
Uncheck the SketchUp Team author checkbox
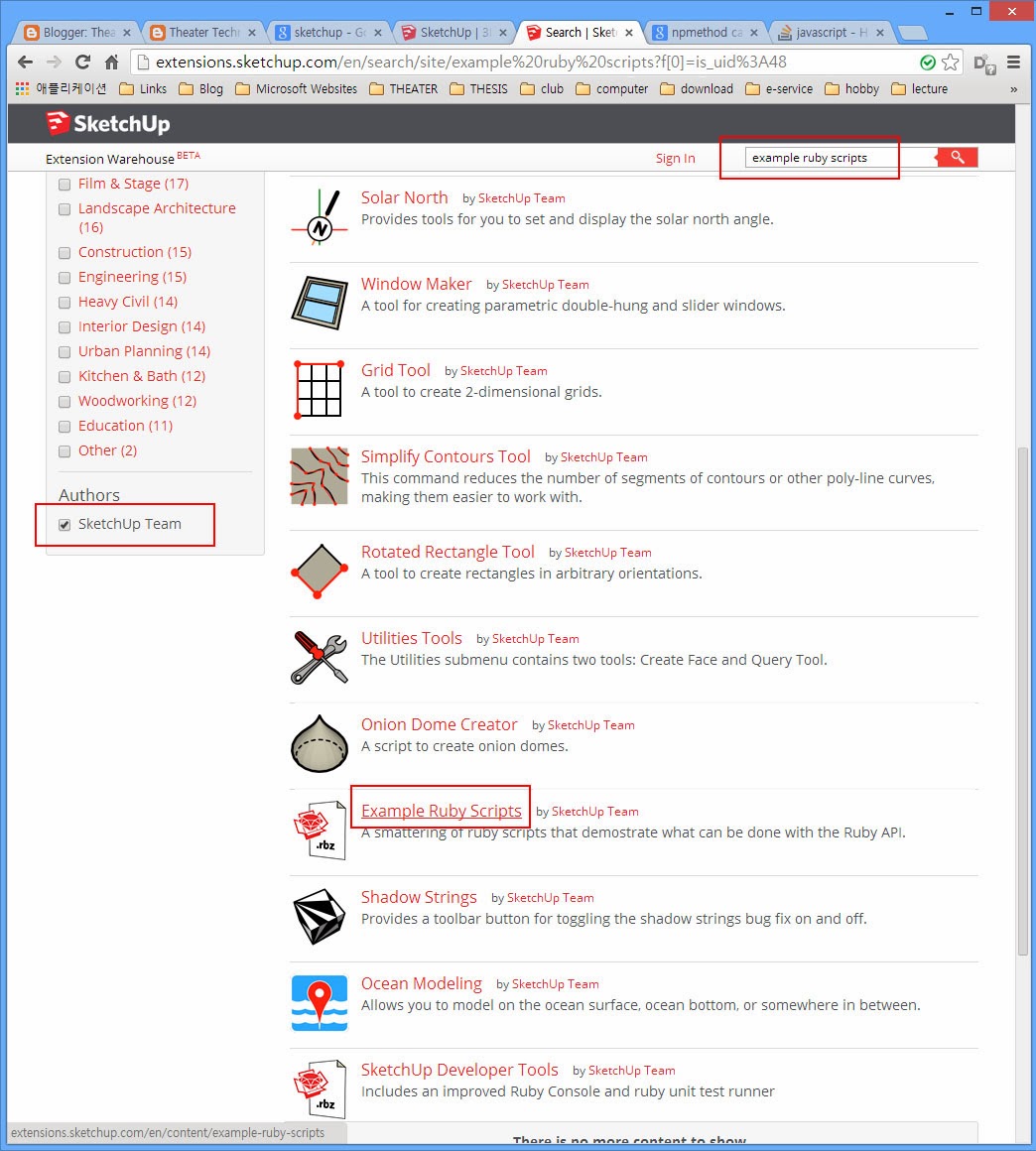pos(65,525)
